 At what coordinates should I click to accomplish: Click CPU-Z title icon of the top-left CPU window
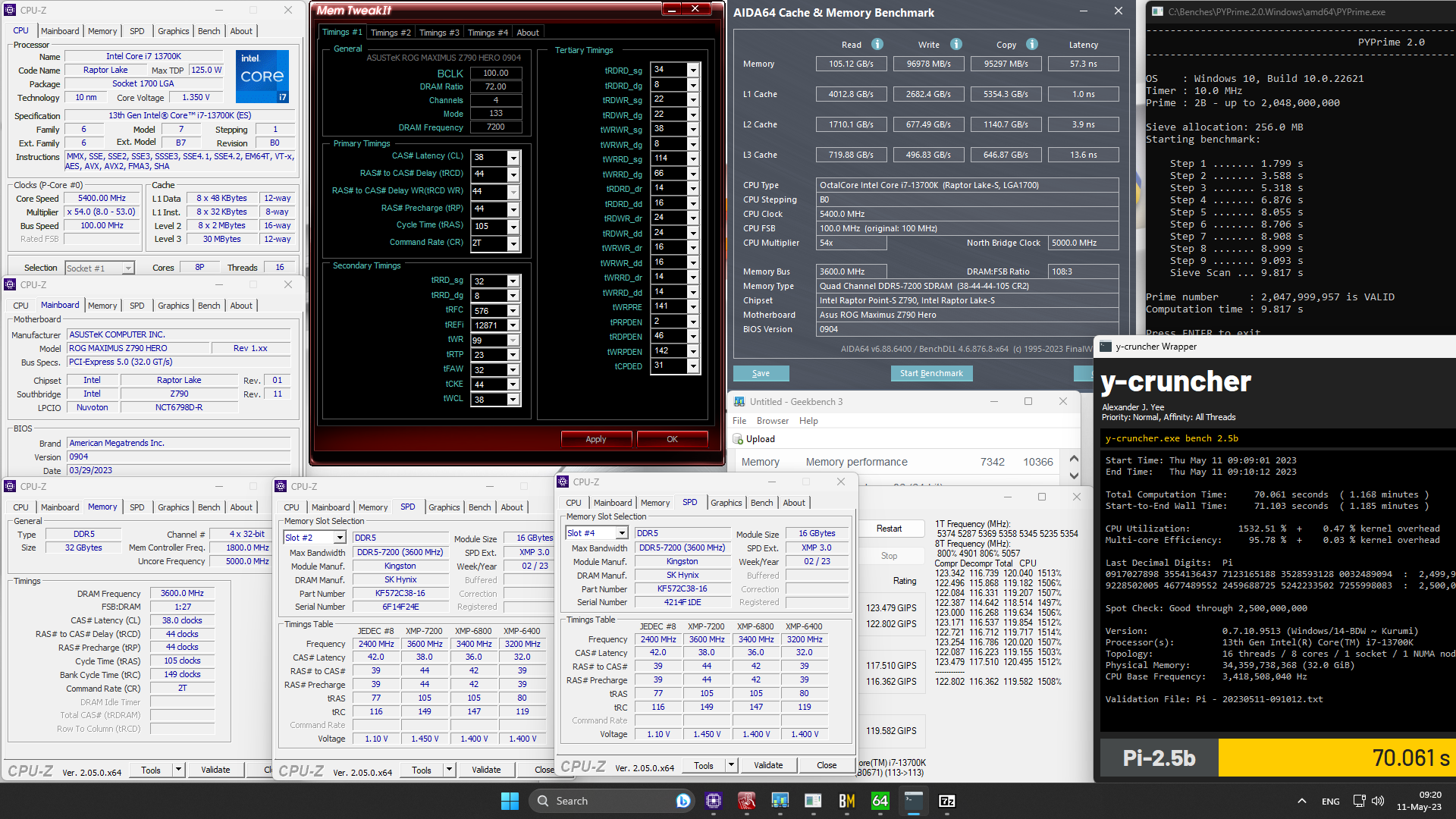coord(11,10)
